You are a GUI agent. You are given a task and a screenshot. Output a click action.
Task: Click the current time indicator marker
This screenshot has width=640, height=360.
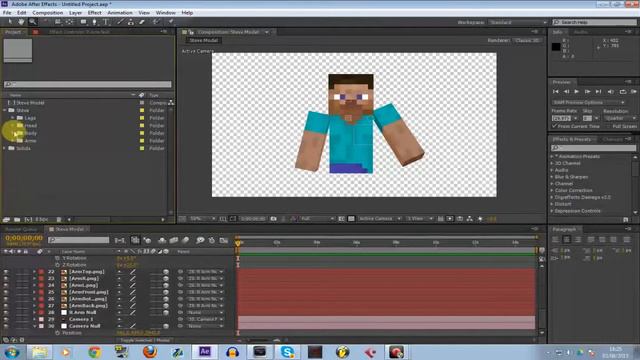(238, 243)
